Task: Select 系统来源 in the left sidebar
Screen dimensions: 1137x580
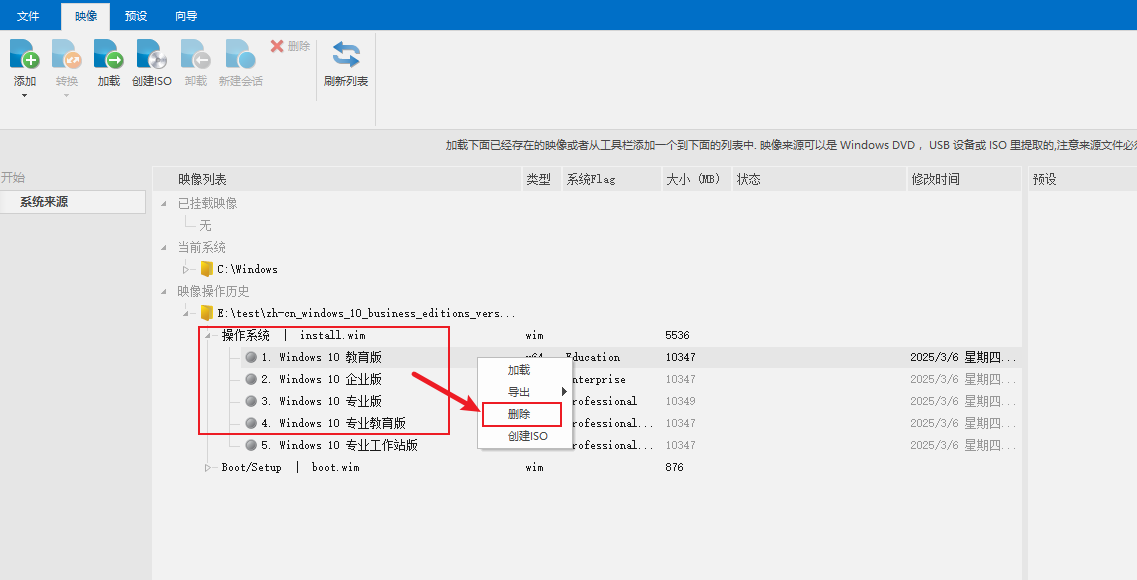Action: point(73,202)
